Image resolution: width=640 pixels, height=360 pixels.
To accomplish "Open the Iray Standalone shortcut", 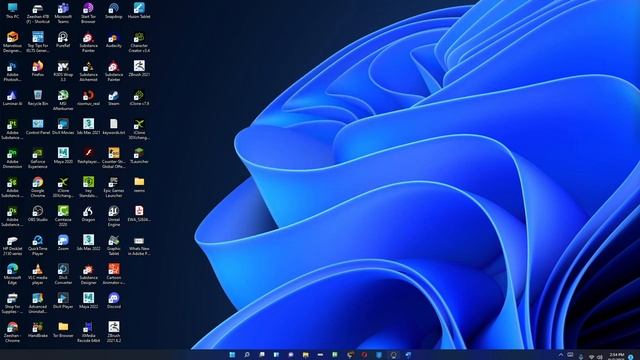I will 88,187.
